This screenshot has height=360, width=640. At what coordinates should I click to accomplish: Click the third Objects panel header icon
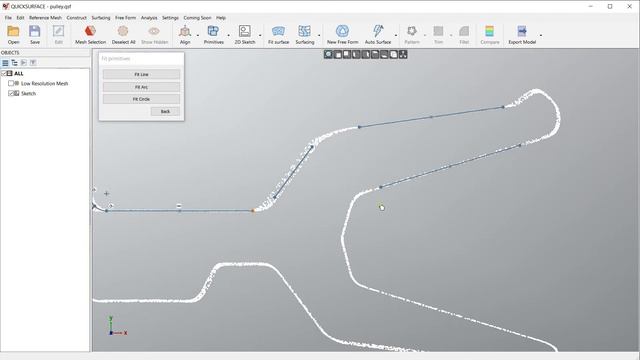(24, 63)
